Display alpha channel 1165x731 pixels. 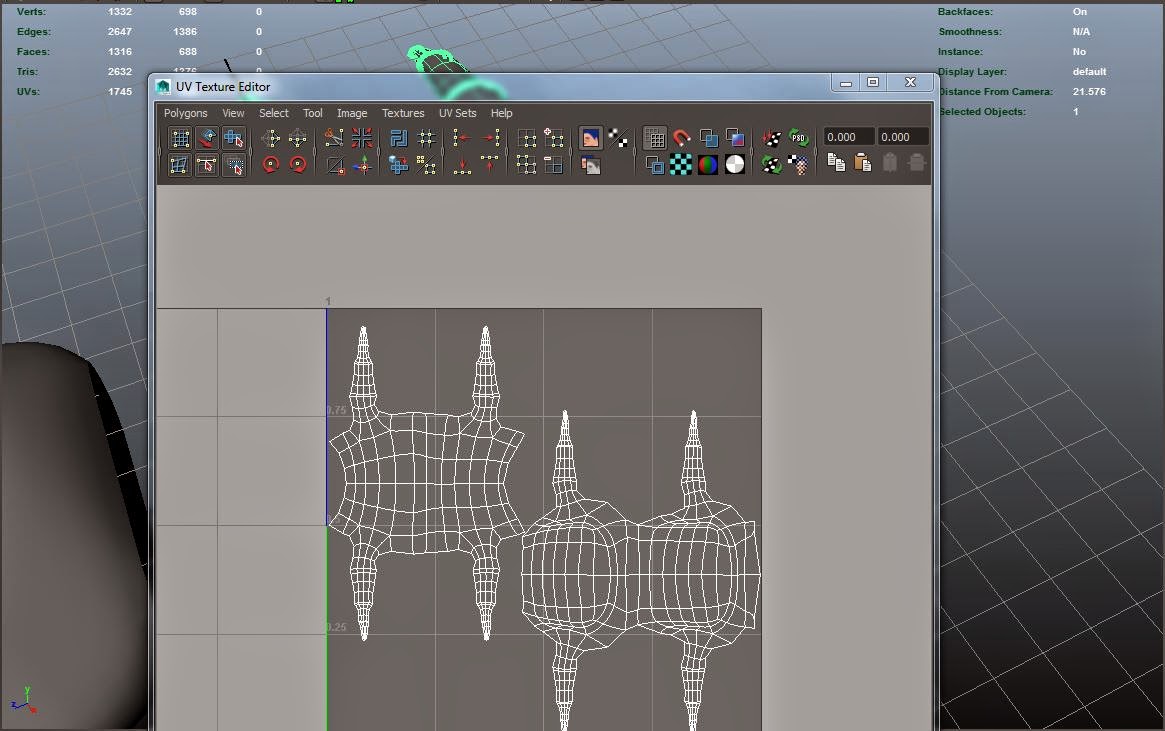(735, 165)
